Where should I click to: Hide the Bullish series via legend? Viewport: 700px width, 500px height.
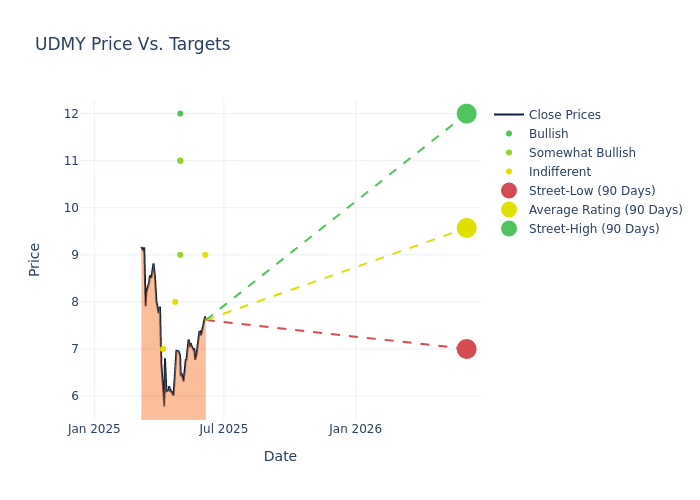pyautogui.click(x=548, y=134)
